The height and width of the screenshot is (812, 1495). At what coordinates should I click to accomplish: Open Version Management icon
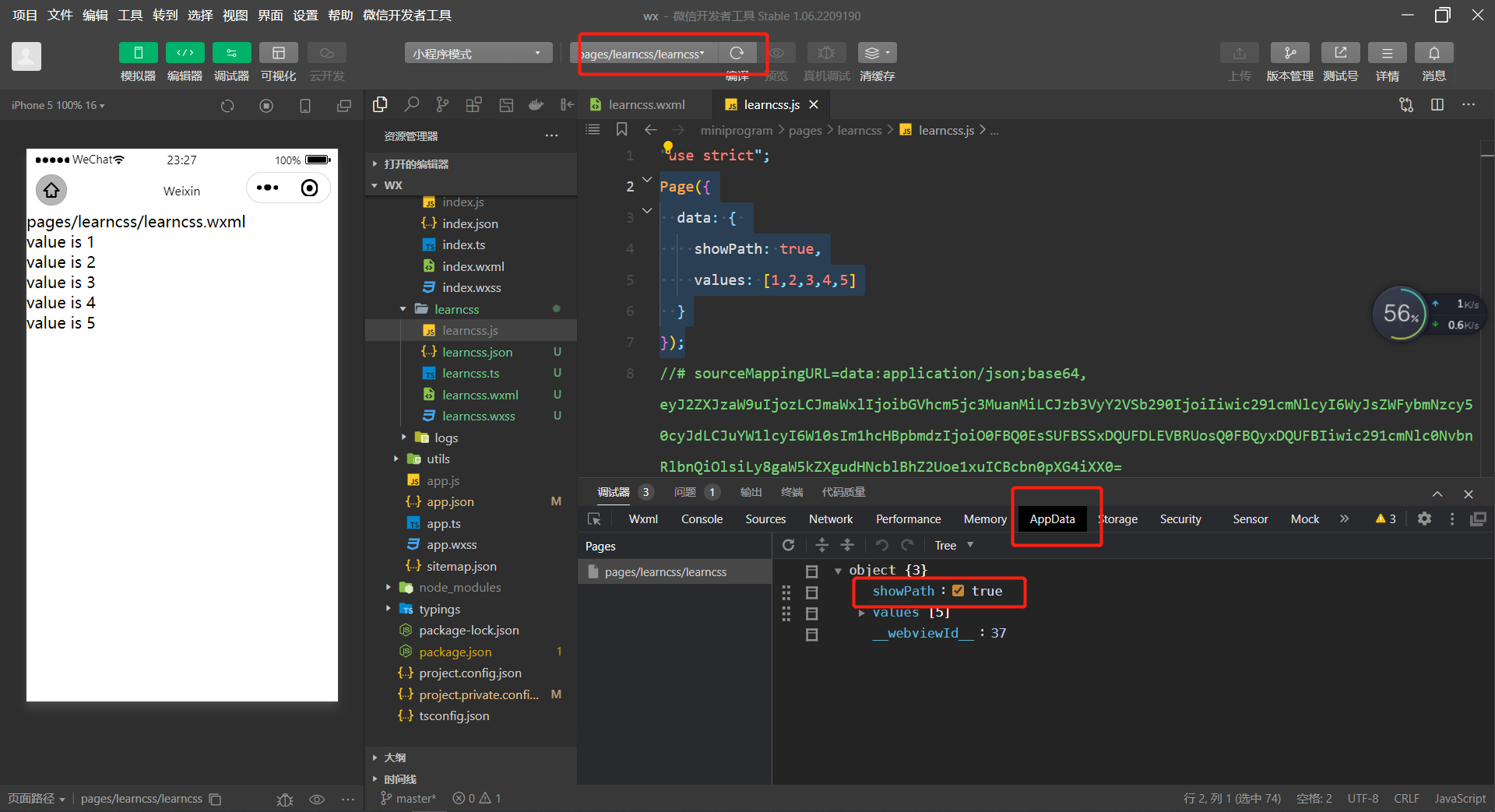pos(1289,53)
